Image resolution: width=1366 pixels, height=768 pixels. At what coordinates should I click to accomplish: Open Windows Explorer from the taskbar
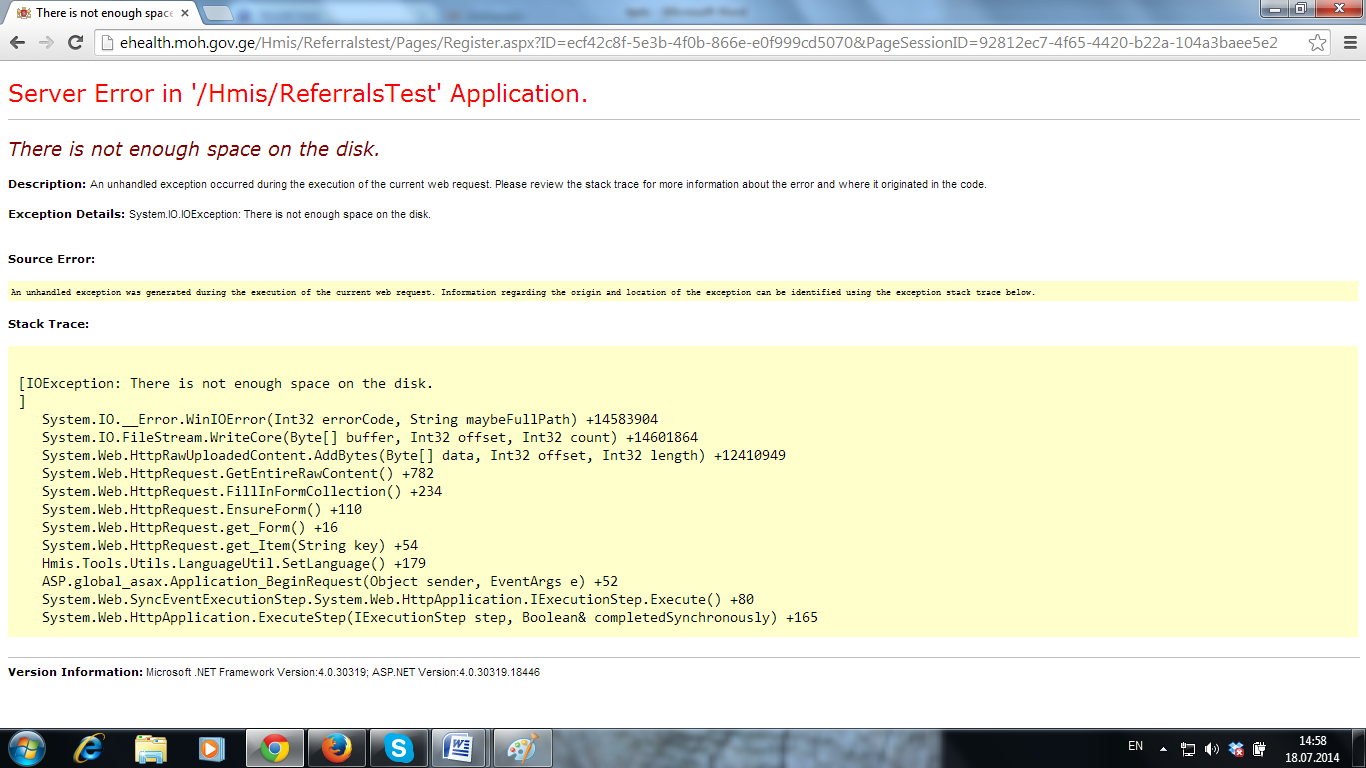click(x=151, y=748)
